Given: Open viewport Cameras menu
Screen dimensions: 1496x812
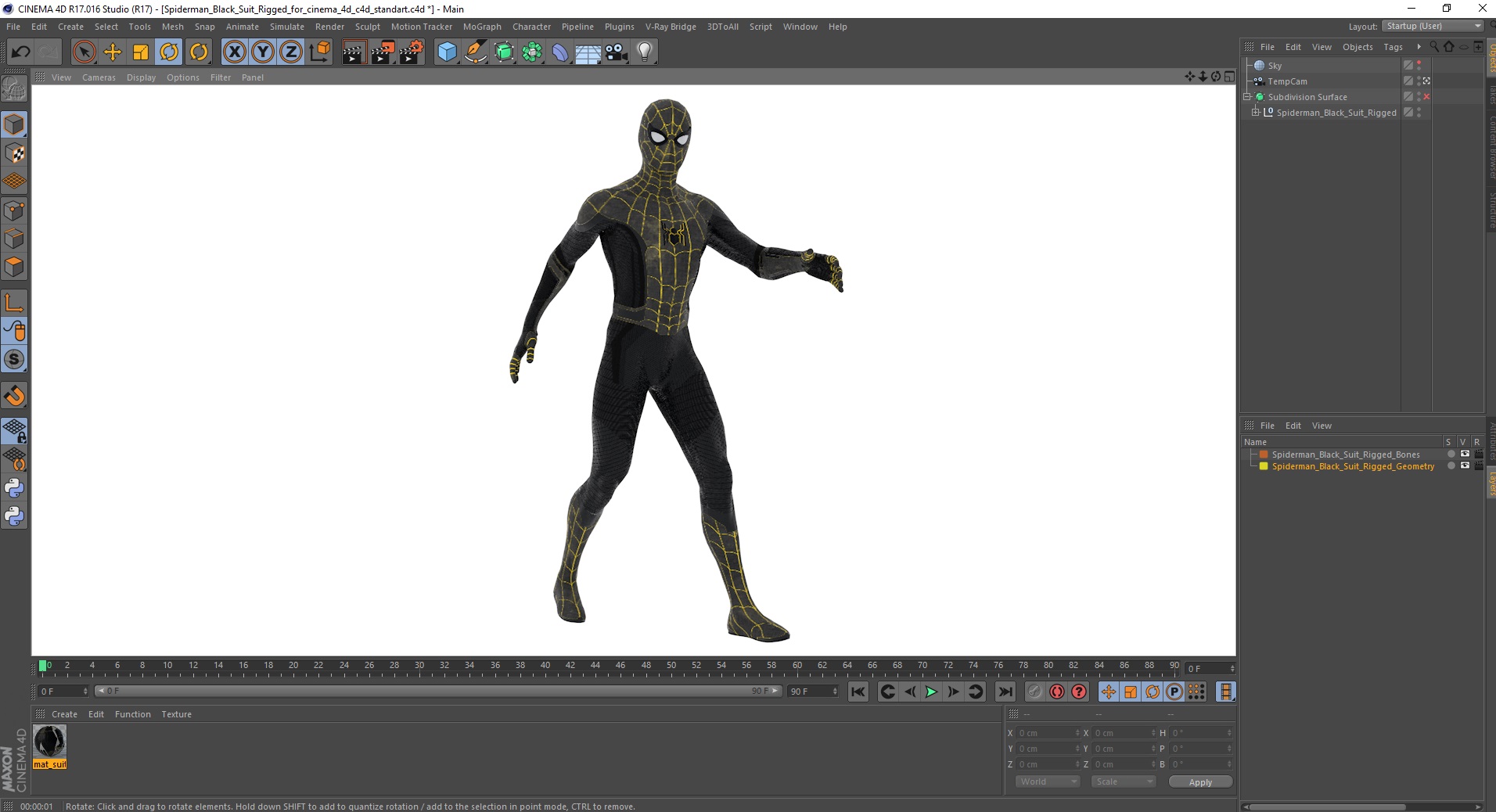Looking at the screenshot, I should (x=99, y=77).
